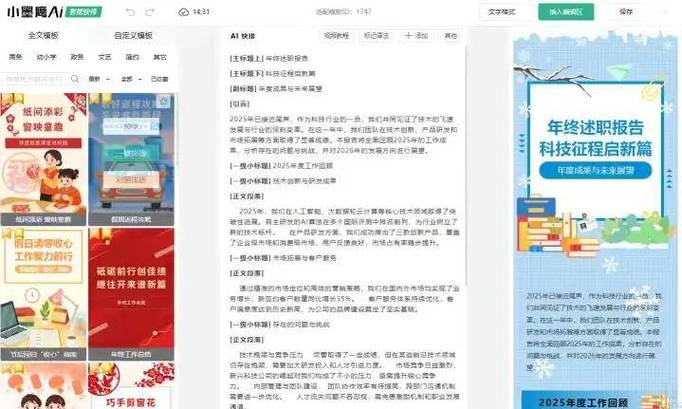This screenshot has width=682, height=409.
Task: Click the 已收藏 filter
Action: click(159, 79)
